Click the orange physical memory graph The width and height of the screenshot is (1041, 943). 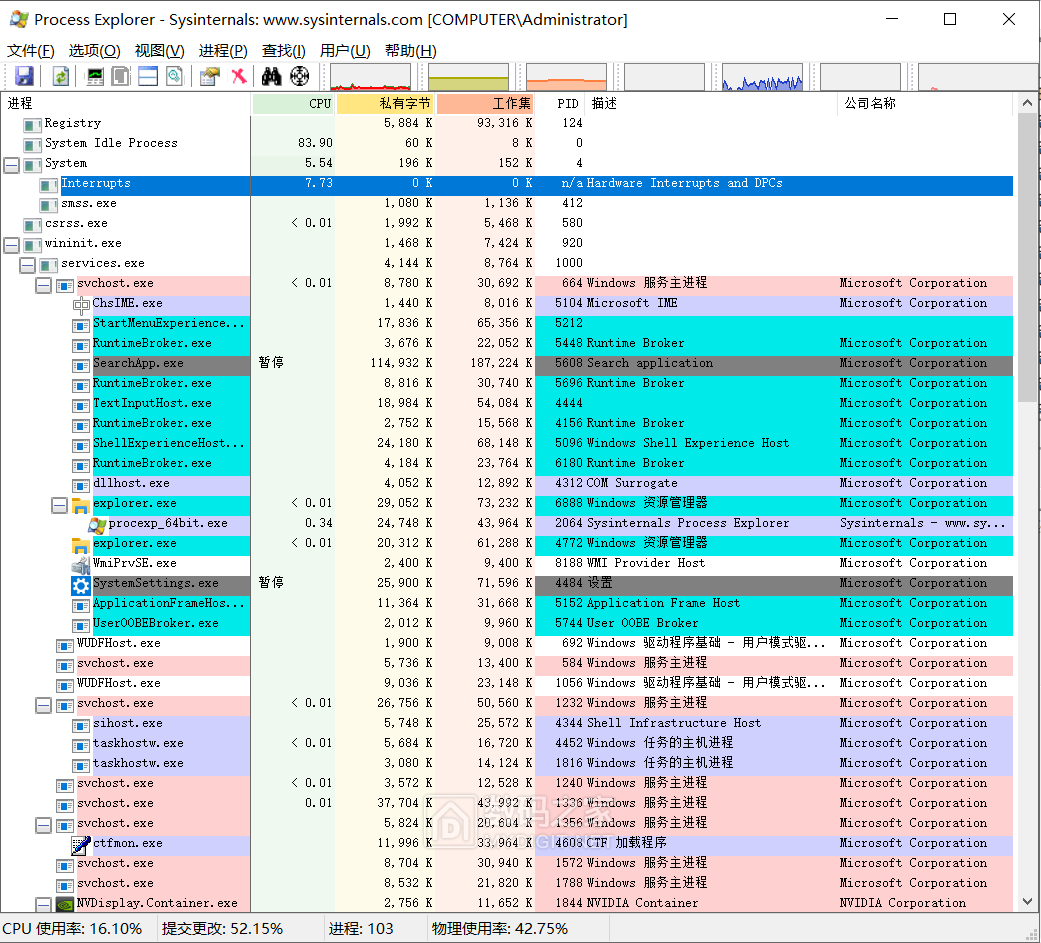click(x=566, y=77)
